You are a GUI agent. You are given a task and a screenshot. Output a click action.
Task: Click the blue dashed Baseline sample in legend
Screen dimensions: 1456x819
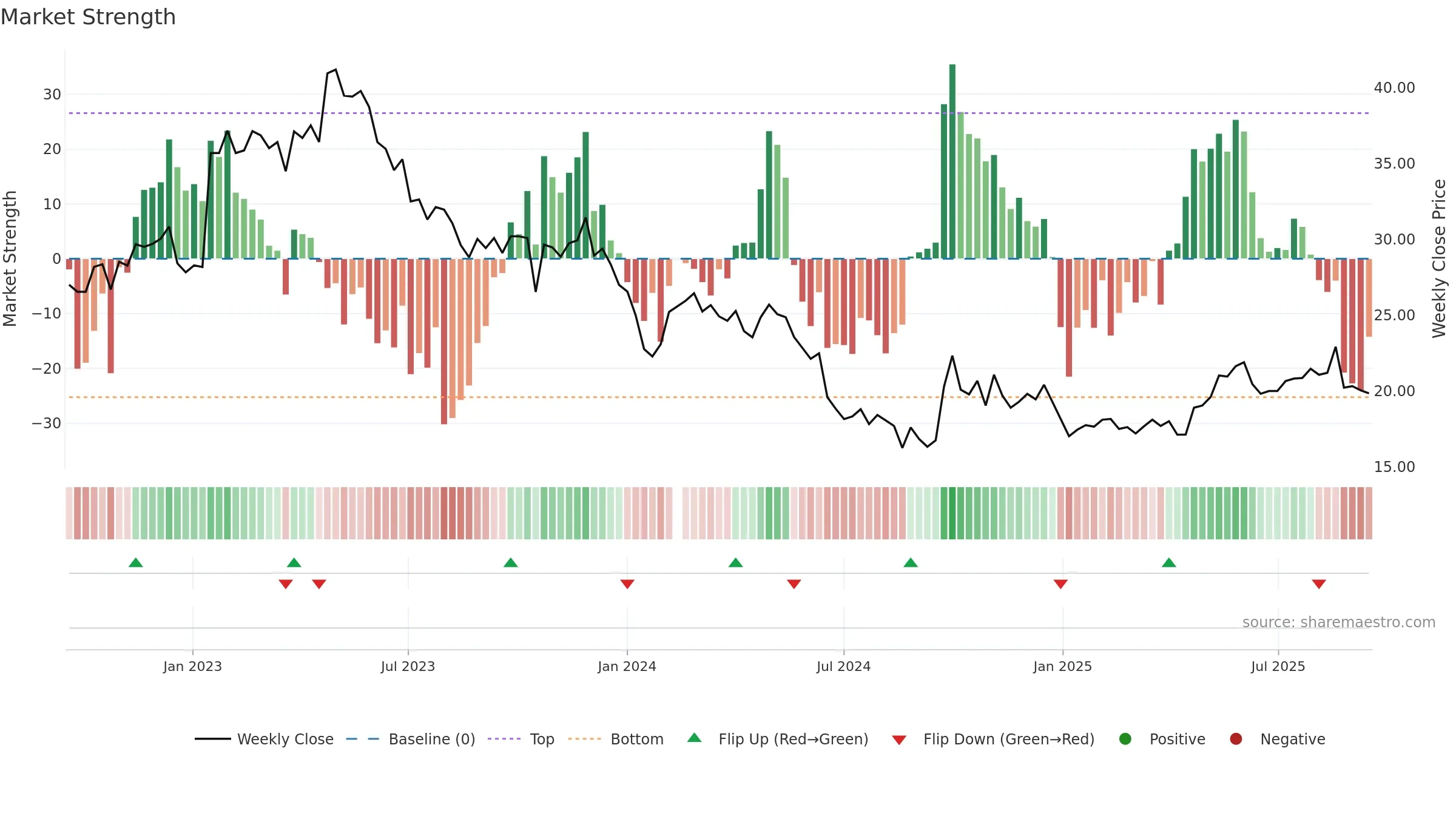[363, 739]
